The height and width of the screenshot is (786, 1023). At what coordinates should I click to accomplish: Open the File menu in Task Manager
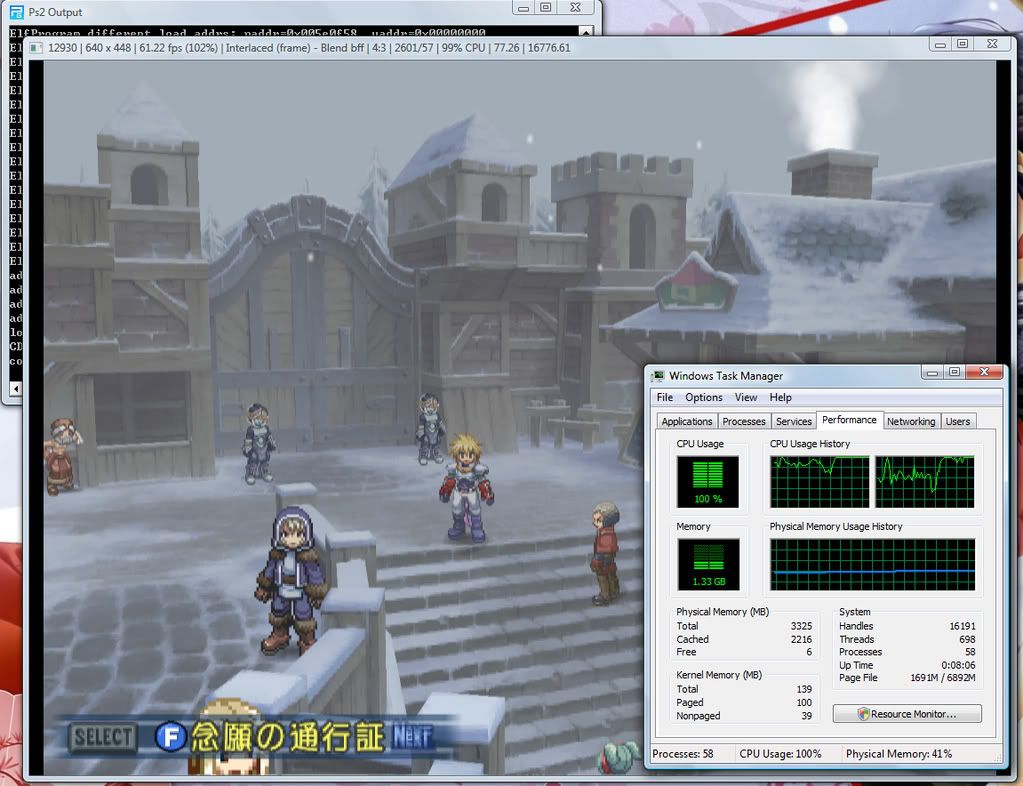pos(665,397)
